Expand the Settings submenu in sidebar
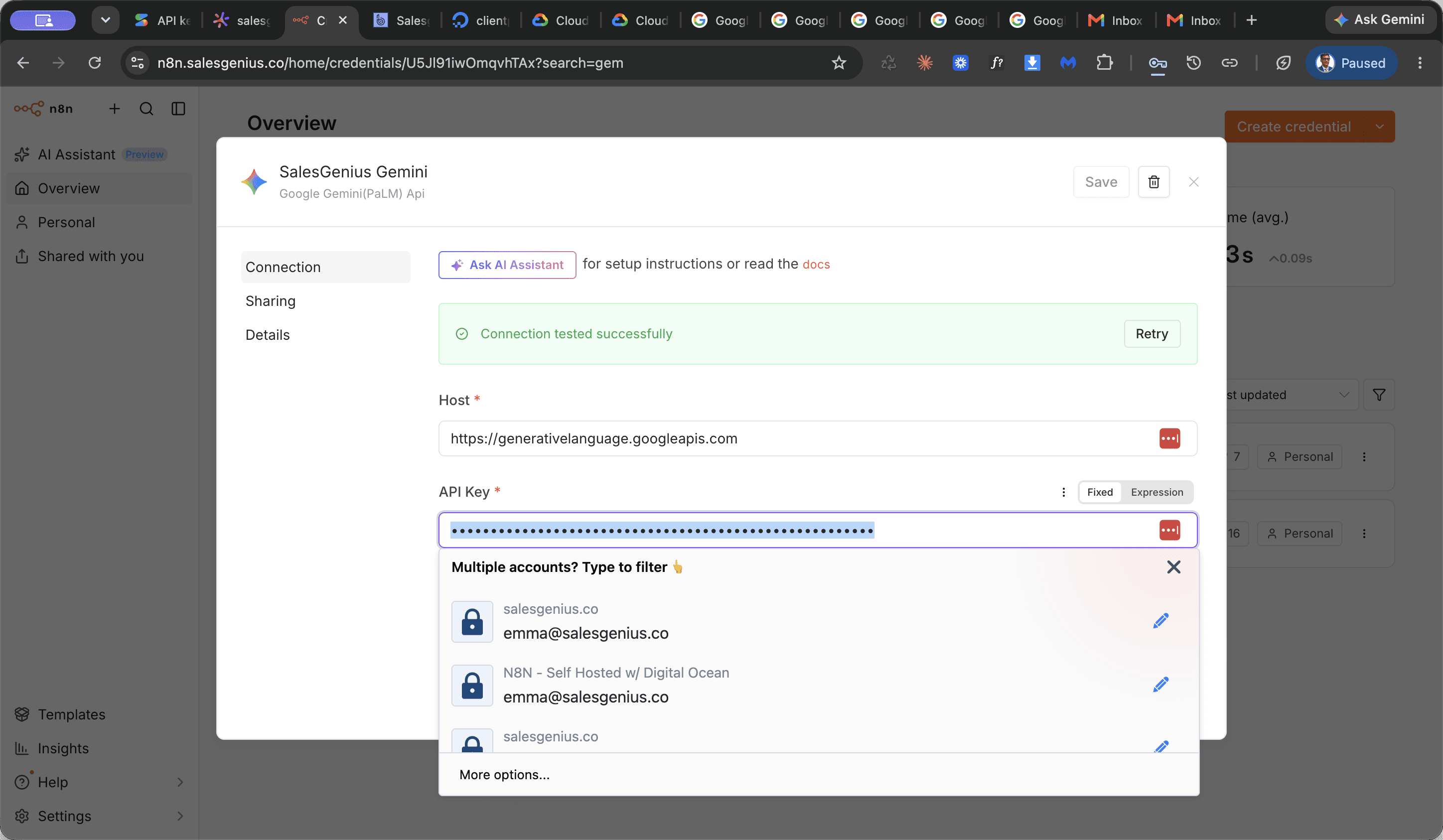 (180, 816)
